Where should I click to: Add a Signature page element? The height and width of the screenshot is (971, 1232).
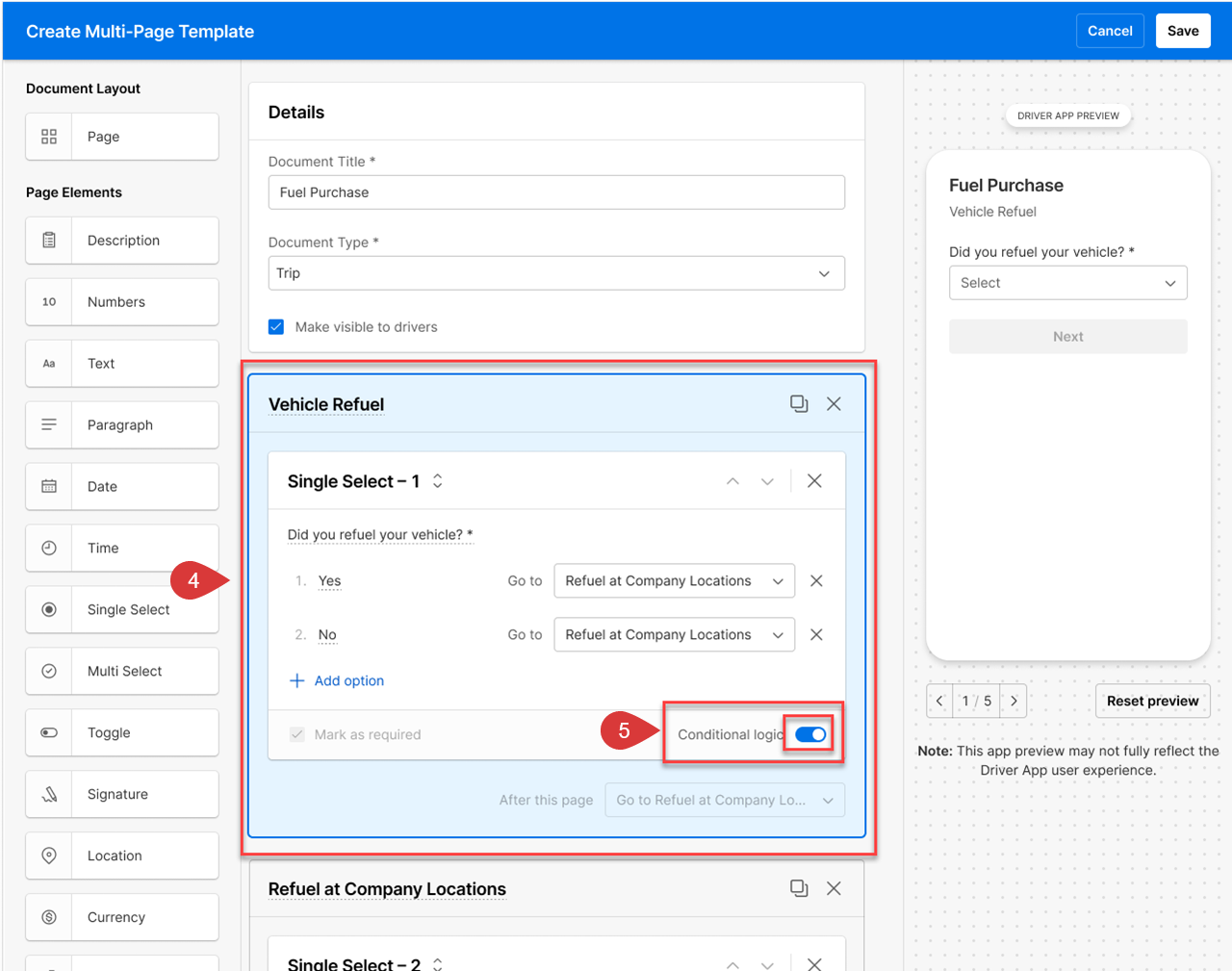tap(122, 795)
